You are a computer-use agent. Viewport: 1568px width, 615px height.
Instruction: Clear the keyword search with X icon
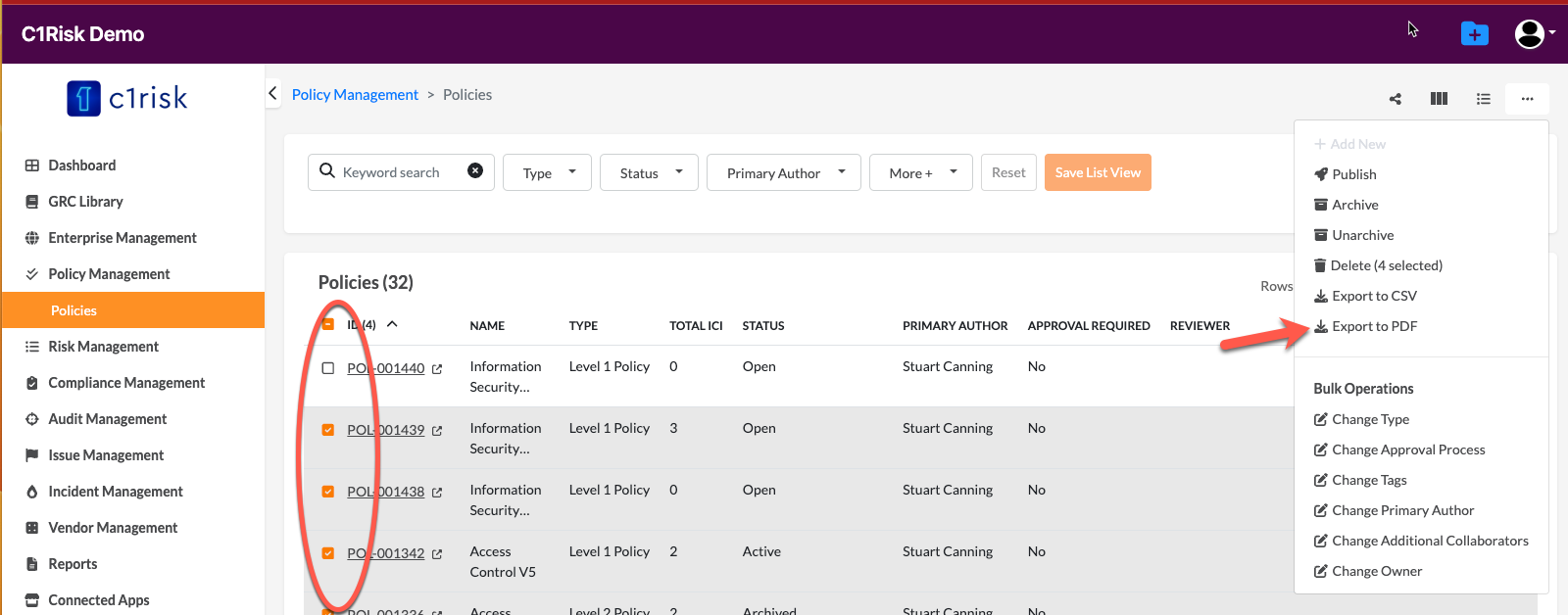click(475, 170)
